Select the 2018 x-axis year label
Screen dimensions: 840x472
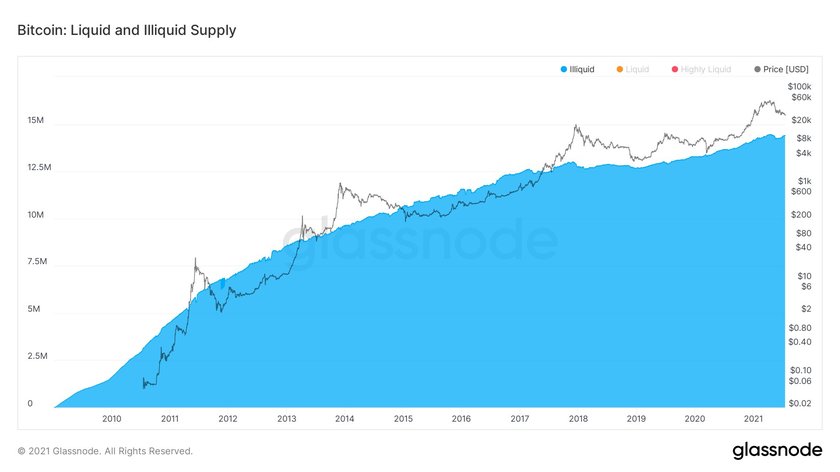578,418
